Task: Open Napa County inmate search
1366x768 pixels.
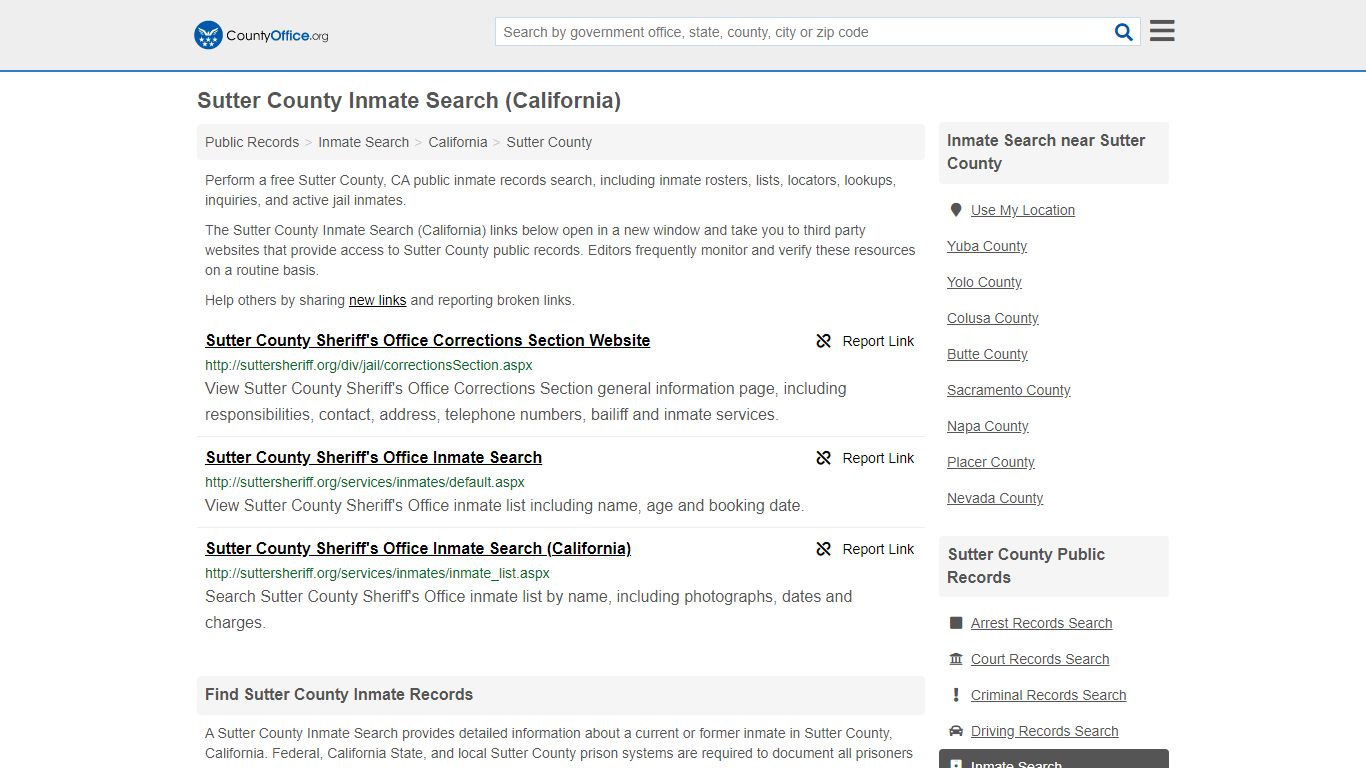Action: [988, 426]
